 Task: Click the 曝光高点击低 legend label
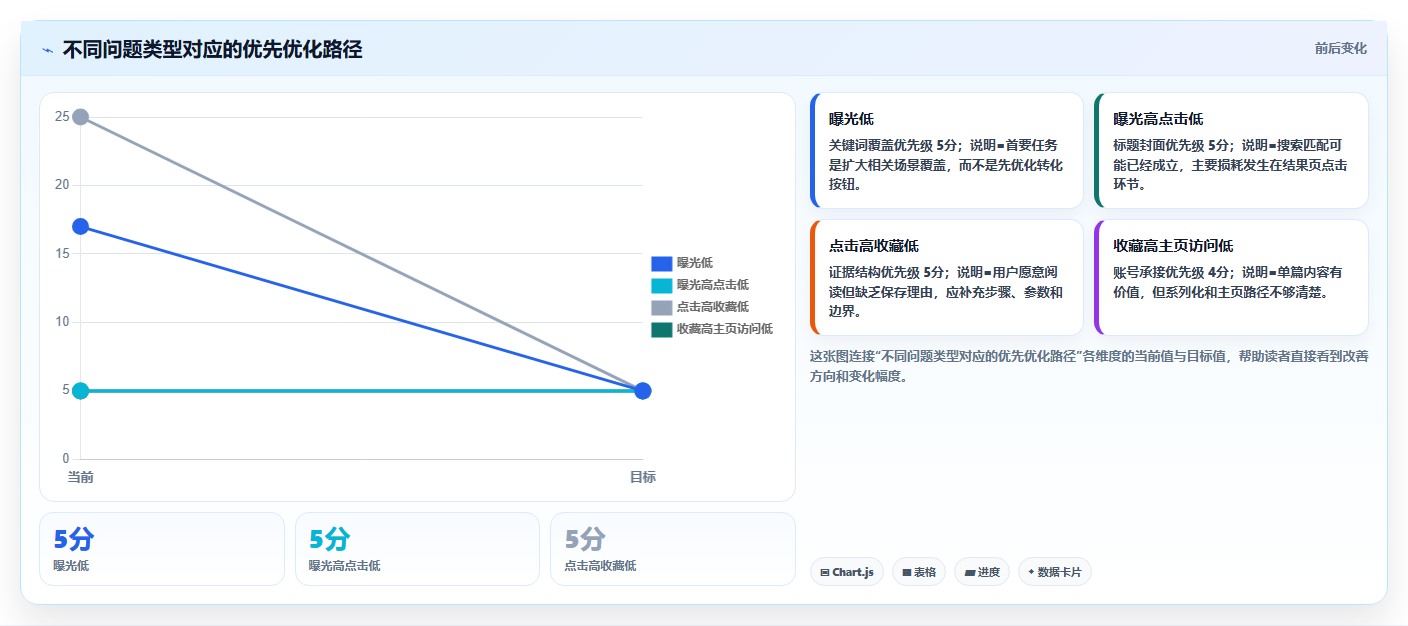point(713,285)
